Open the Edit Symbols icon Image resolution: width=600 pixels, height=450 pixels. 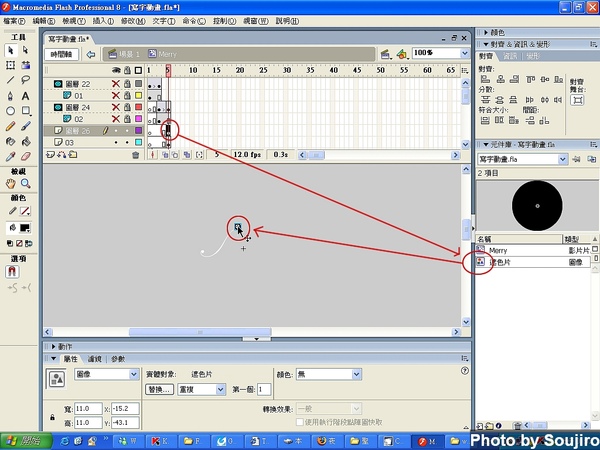click(402, 54)
